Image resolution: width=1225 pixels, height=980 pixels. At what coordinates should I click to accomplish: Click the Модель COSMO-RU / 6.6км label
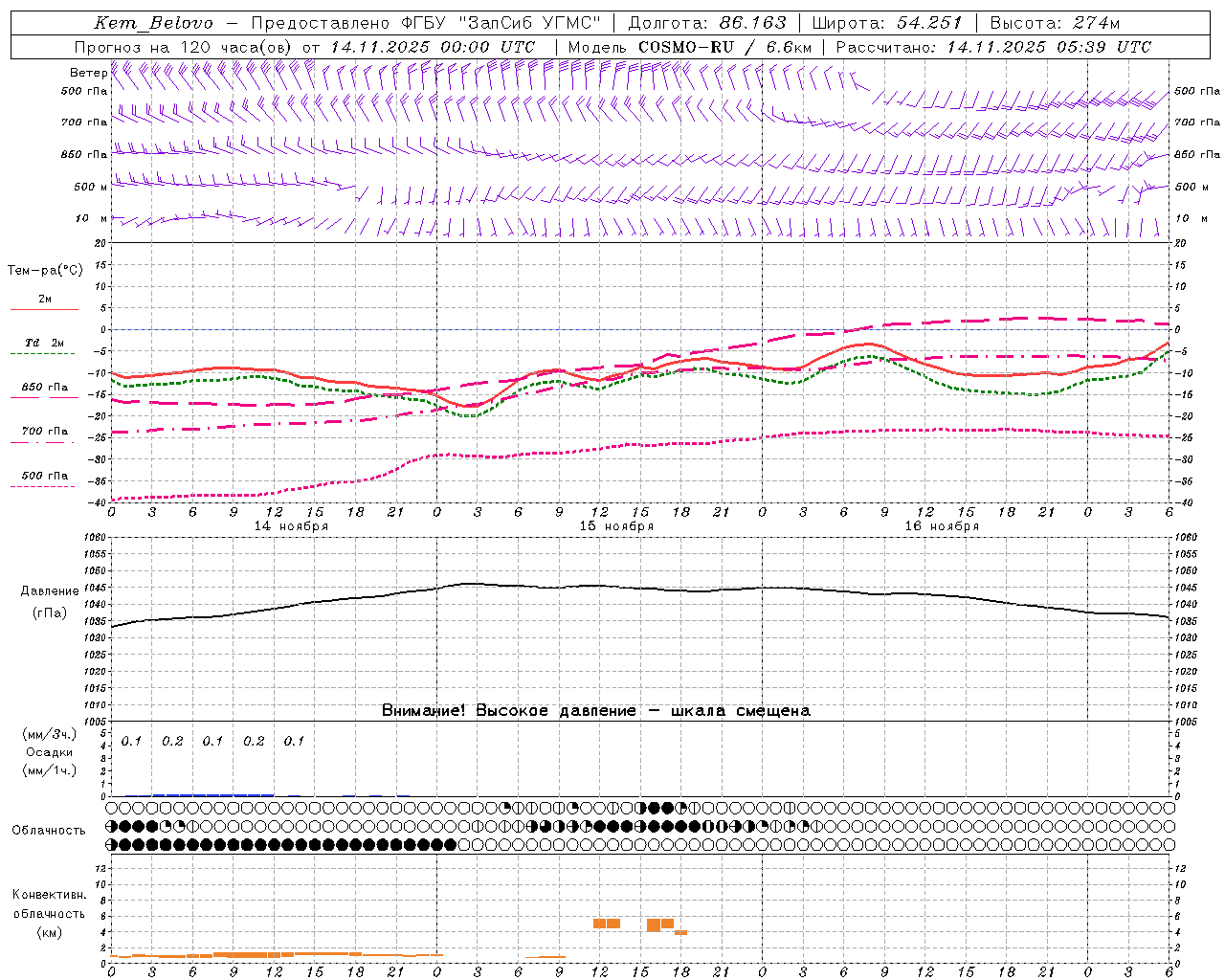690,47
